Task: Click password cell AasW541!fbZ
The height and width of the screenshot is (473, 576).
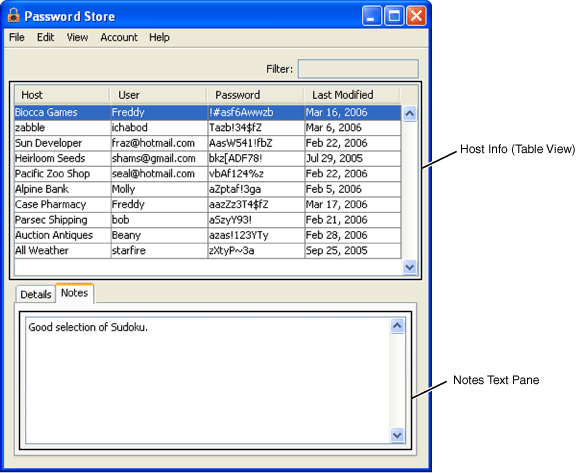Action: [x=256, y=143]
